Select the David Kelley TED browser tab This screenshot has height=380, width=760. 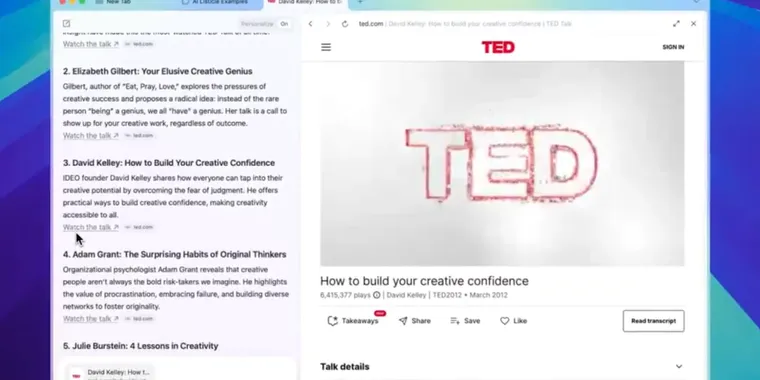[305, 2]
